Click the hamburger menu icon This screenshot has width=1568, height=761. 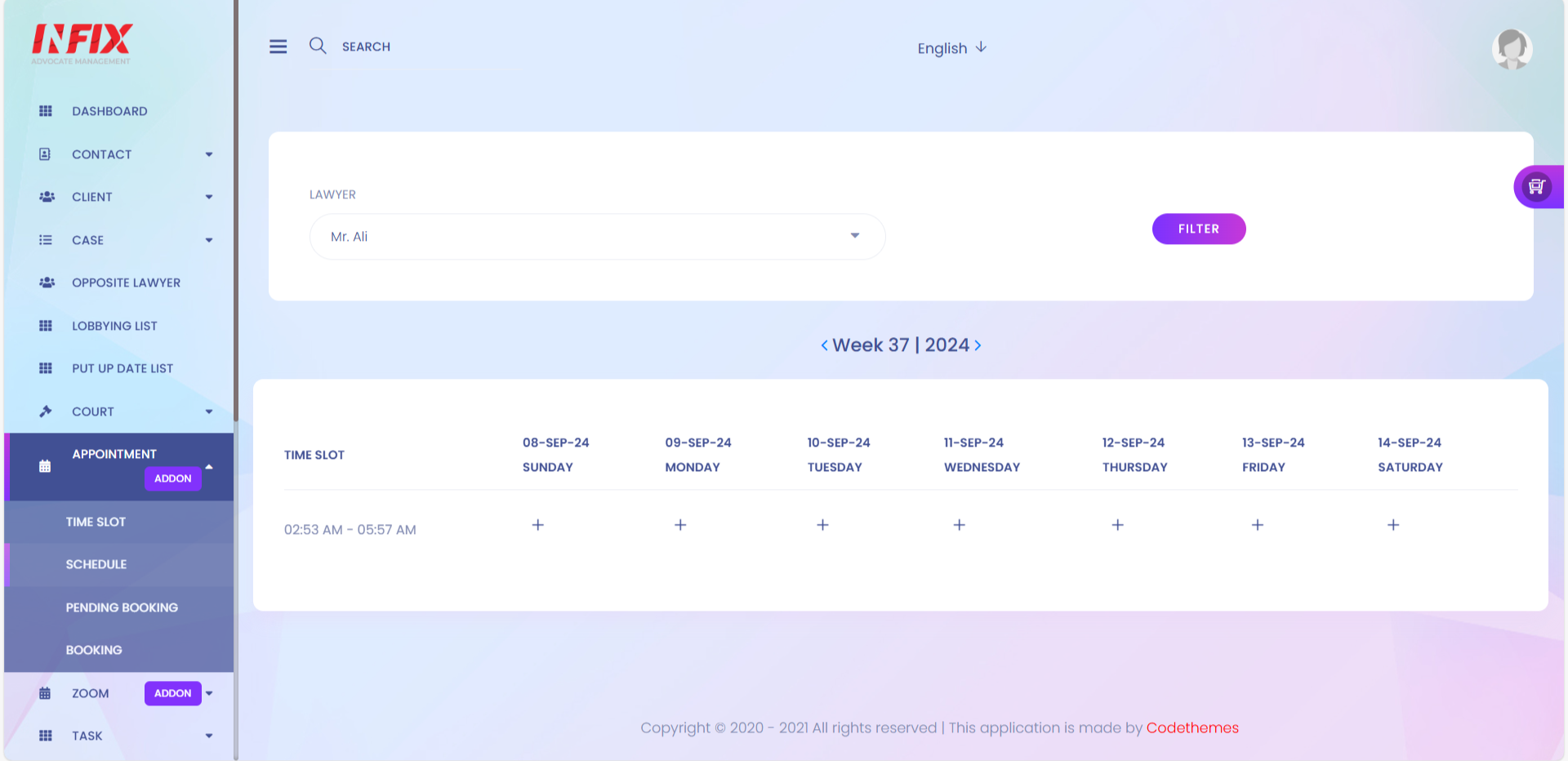pyautogui.click(x=278, y=47)
